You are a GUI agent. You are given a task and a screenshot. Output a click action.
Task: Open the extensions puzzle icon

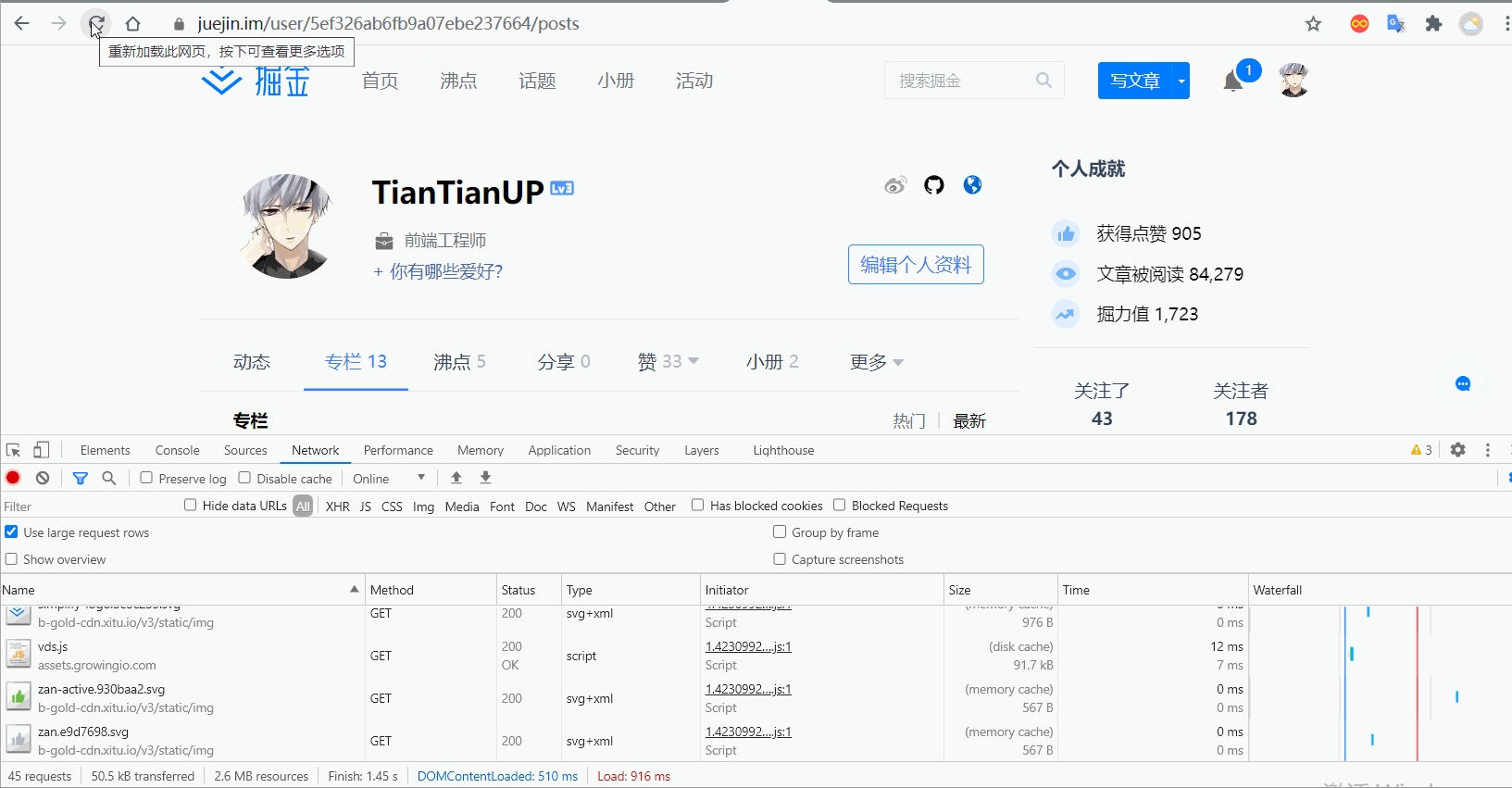1433,24
